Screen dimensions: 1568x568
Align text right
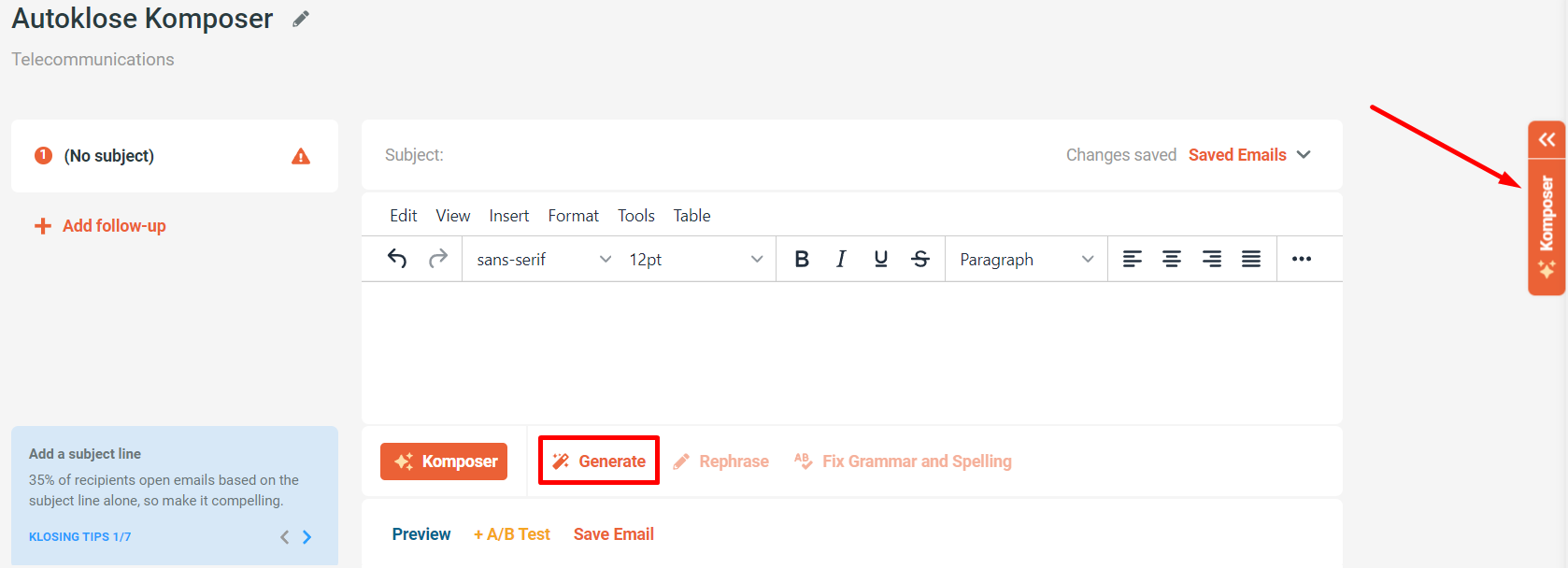pos(1212,259)
